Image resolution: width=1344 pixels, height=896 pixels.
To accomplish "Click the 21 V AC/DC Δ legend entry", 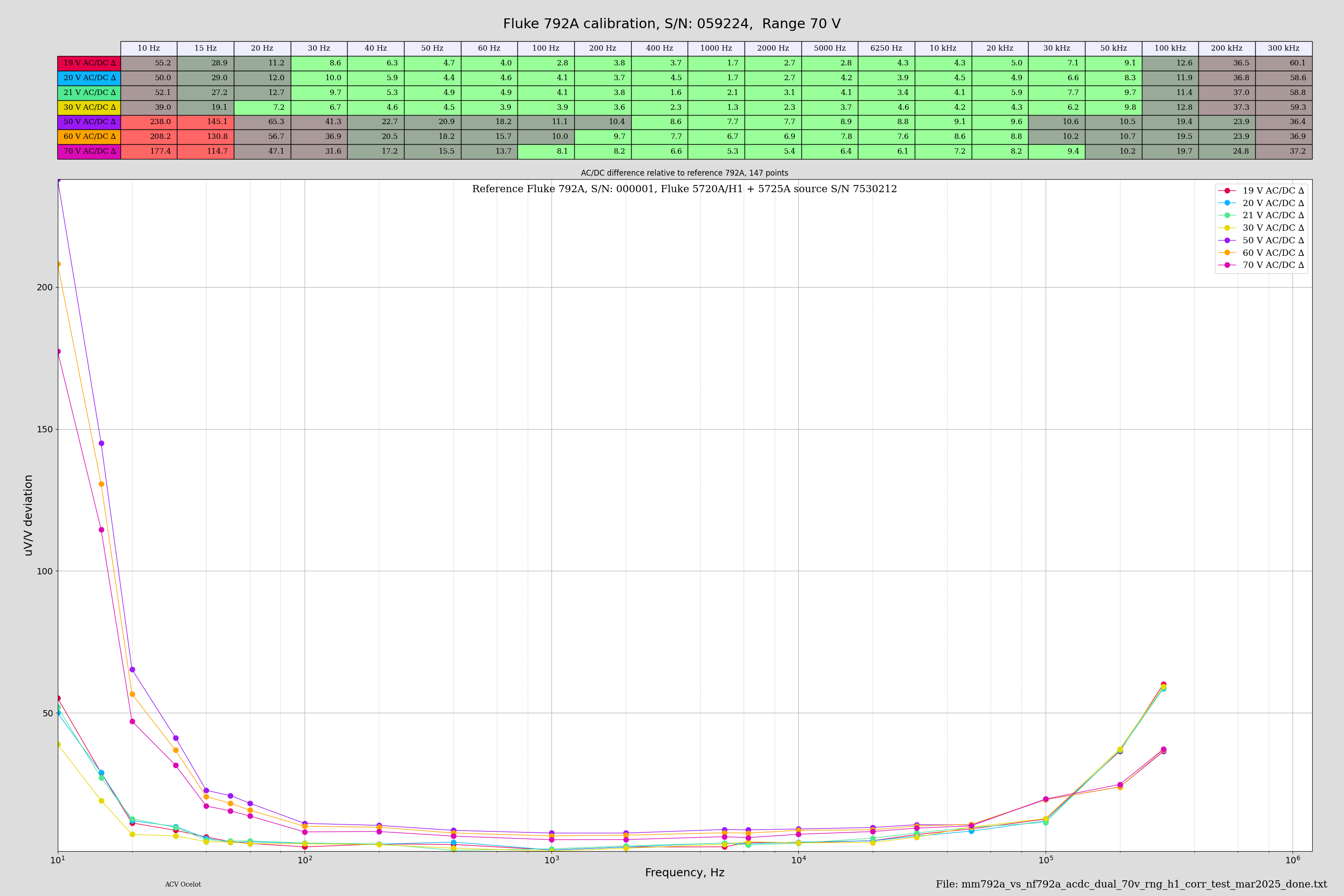I will click(1261, 215).
